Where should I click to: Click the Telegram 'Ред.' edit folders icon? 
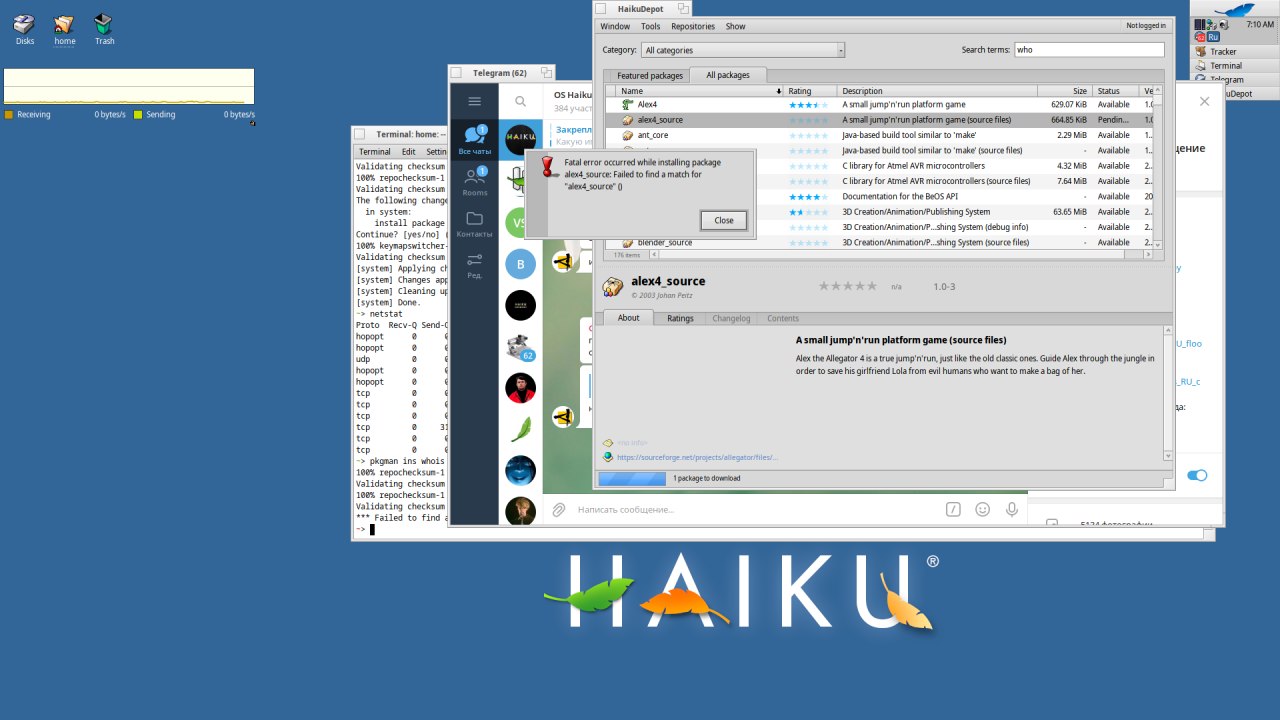pyautogui.click(x=474, y=265)
